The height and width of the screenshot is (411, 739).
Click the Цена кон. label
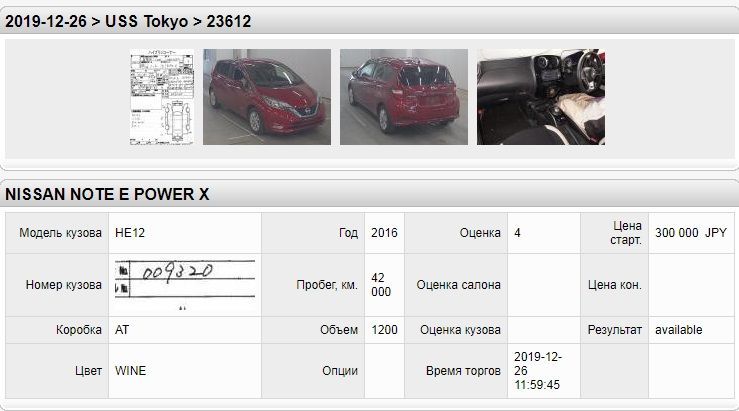click(x=615, y=285)
